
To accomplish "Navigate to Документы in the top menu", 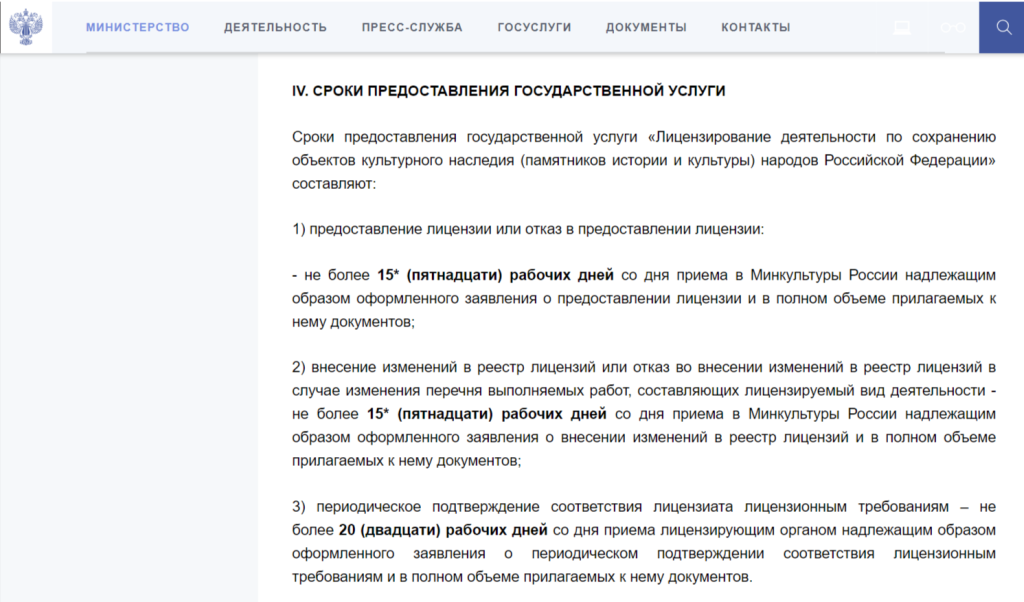I will click(646, 27).
